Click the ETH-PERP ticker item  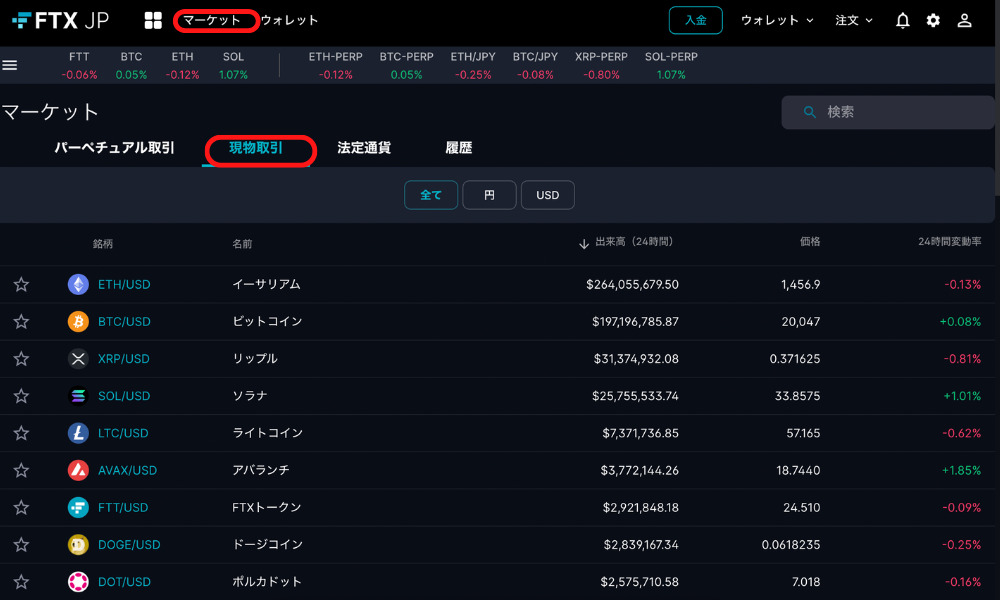pos(335,65)
